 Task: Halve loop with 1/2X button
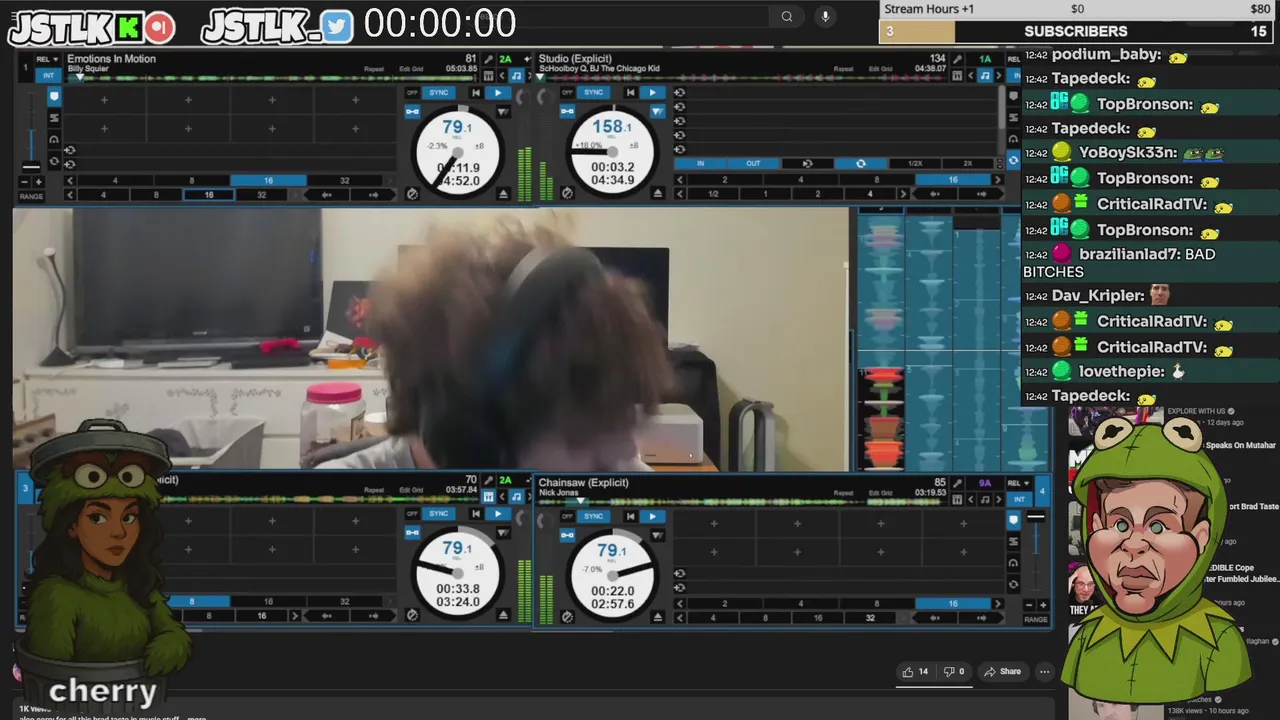[915, 164]
